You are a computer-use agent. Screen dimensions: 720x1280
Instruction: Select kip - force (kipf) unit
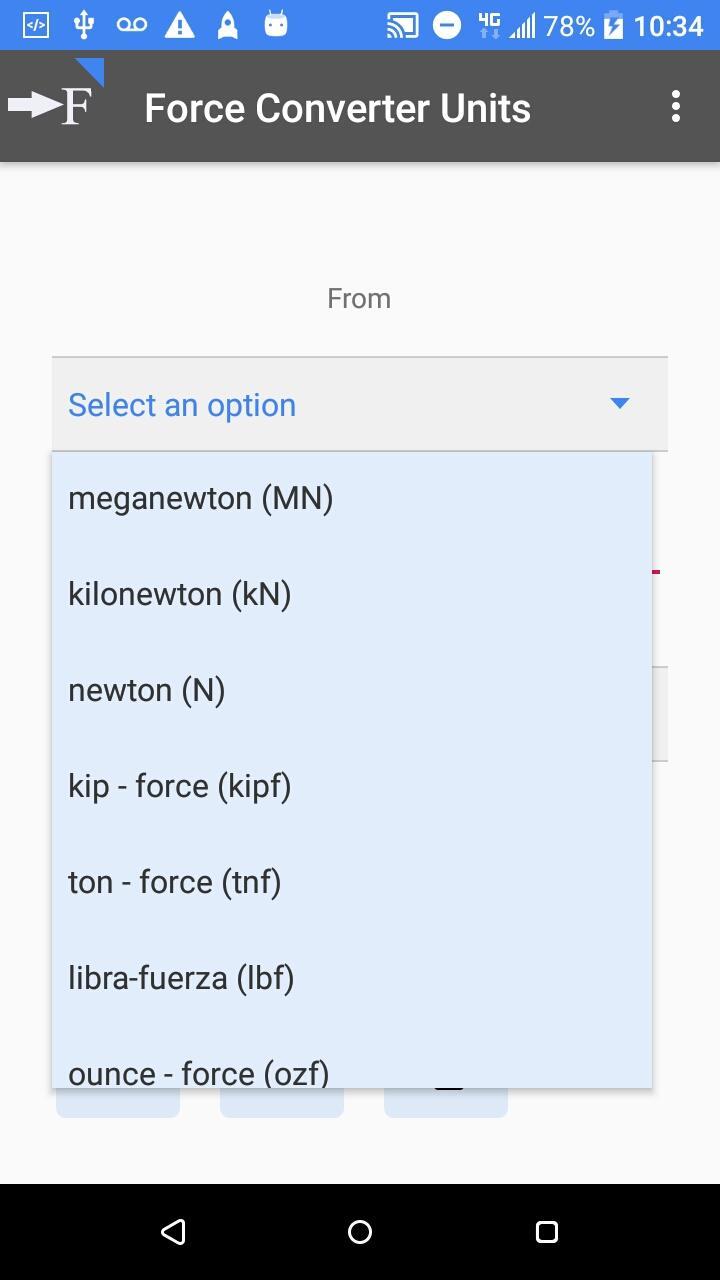(x=180, y=786)
